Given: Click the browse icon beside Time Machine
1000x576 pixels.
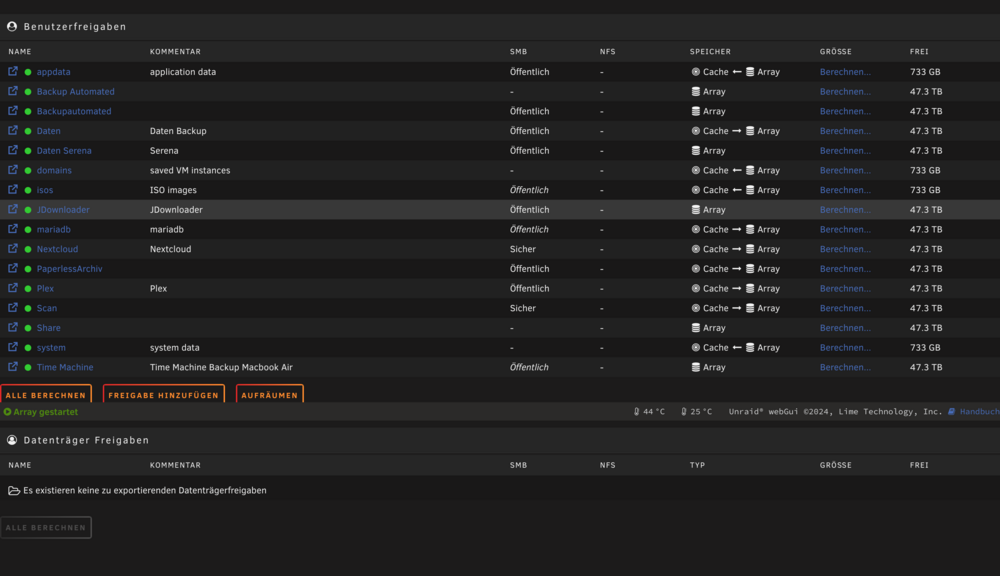Looking at the screenshot, I should point(13,367).
